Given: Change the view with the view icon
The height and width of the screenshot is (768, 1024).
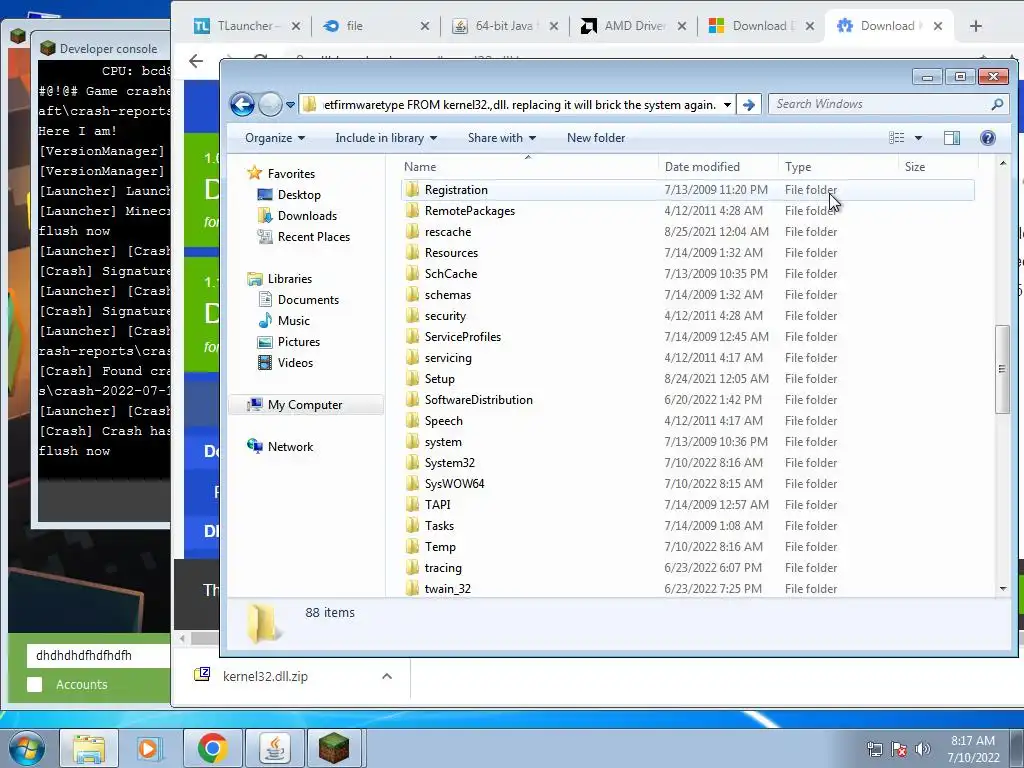Looking at the screenshot, I should [x=897, y=138].
